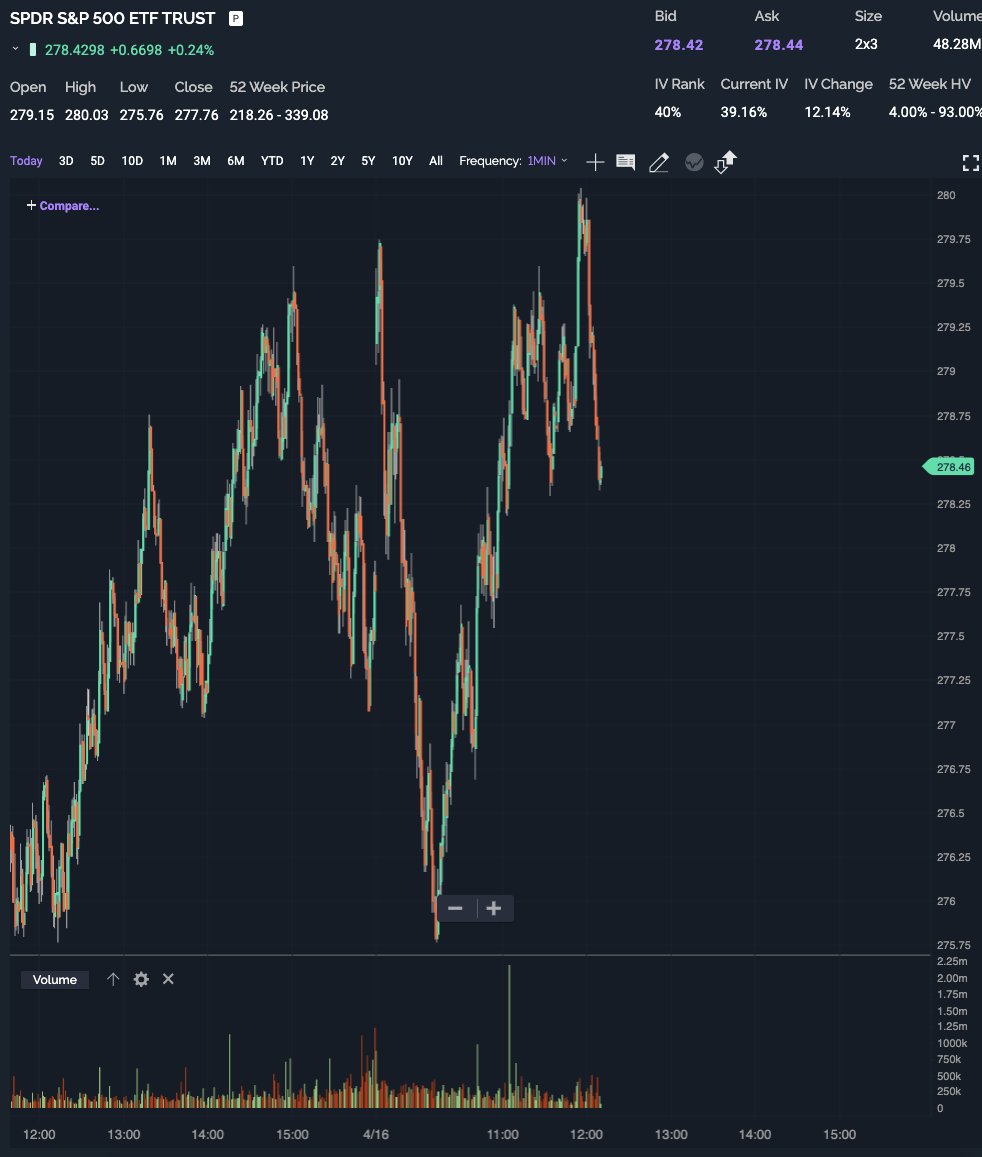Click the SPDR S&P 500 ETF TRUST title

[112, 18]
